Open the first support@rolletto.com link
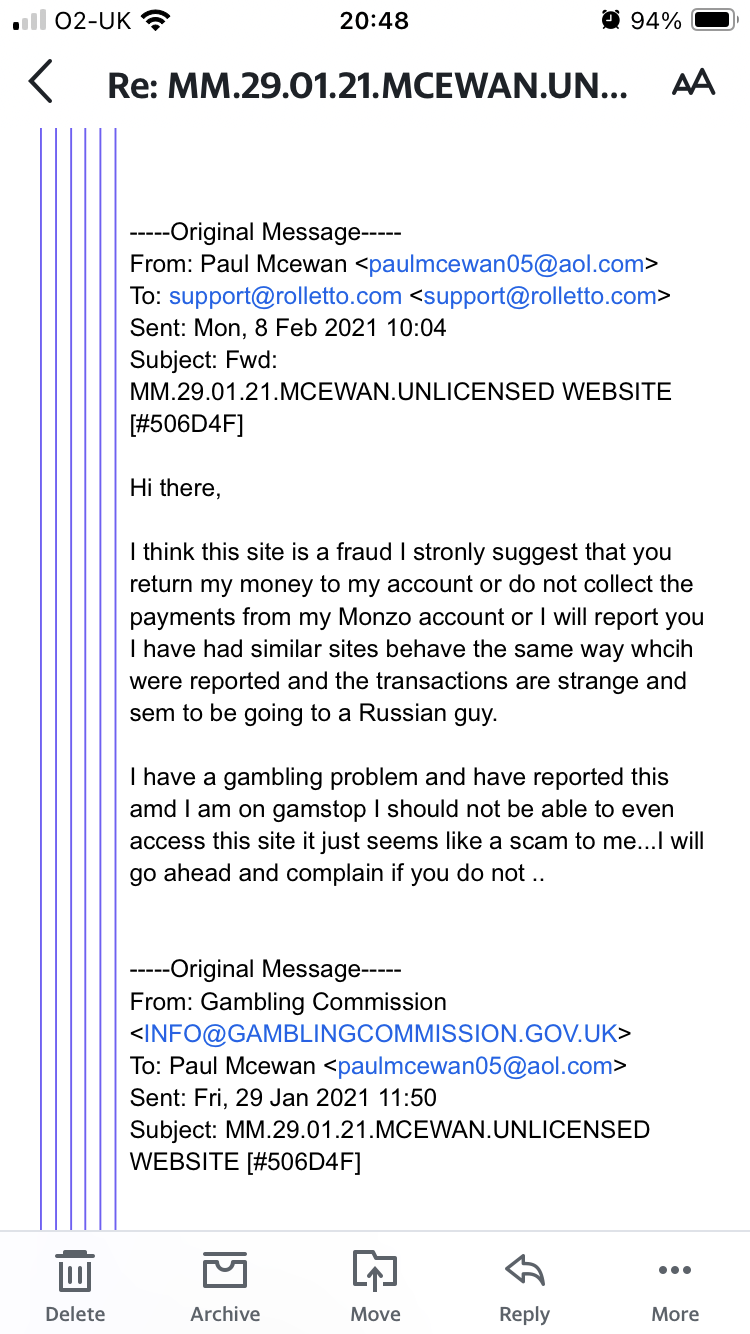Viewport: 750px width, 1334px height. 285,296
